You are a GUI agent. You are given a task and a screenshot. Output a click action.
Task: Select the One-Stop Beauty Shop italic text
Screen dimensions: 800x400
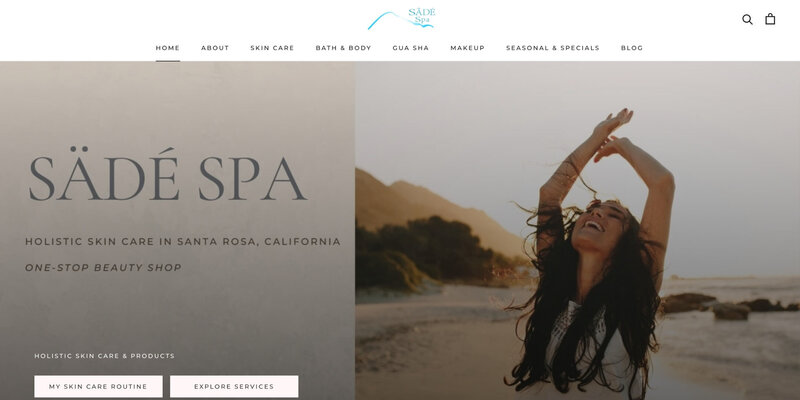pos(104,267)
